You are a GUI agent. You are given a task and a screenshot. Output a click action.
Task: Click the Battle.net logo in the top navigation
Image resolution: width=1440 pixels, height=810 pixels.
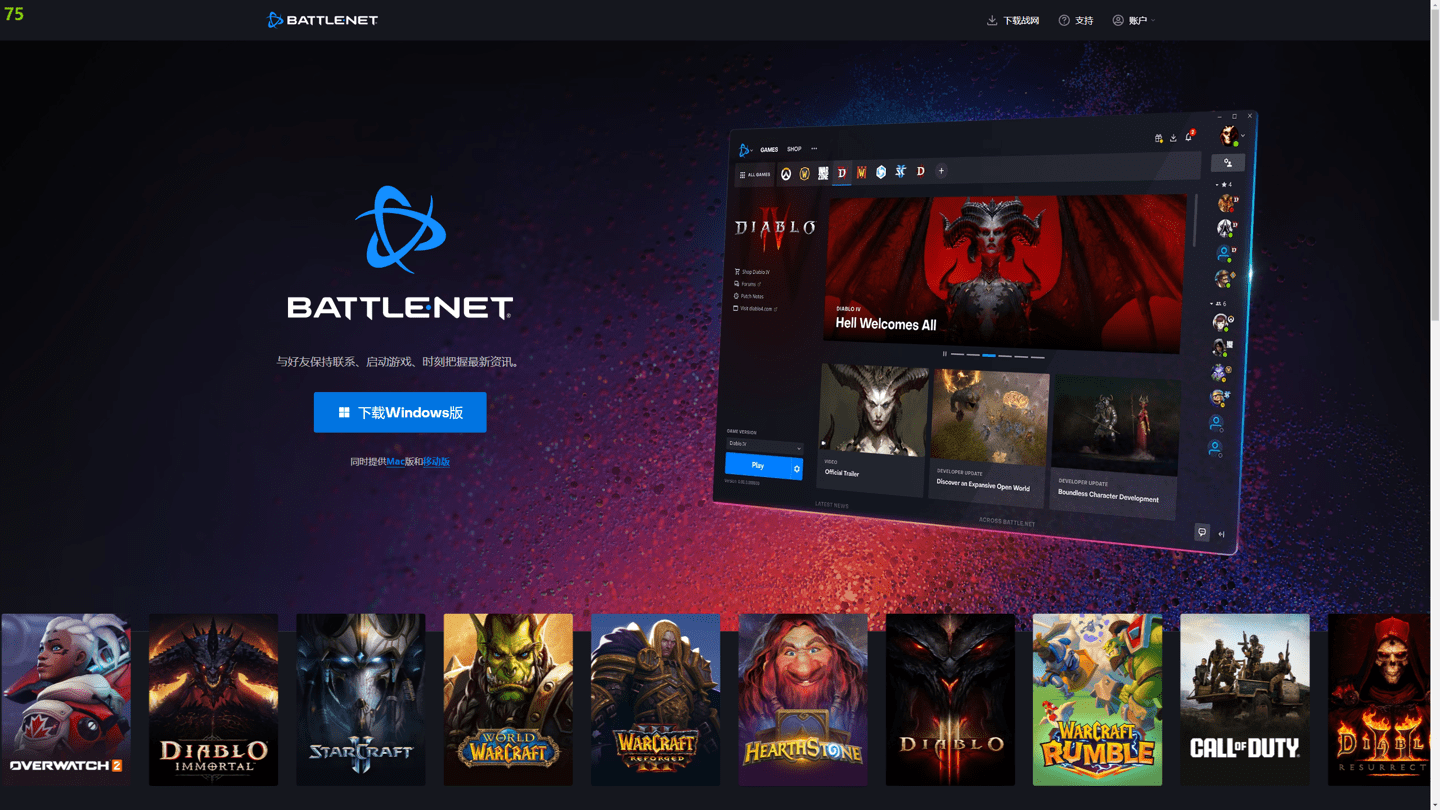322,20
